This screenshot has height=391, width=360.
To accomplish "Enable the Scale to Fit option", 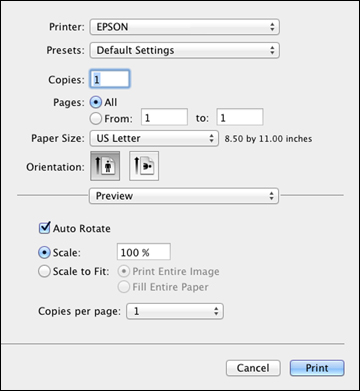I will [45, 271].
